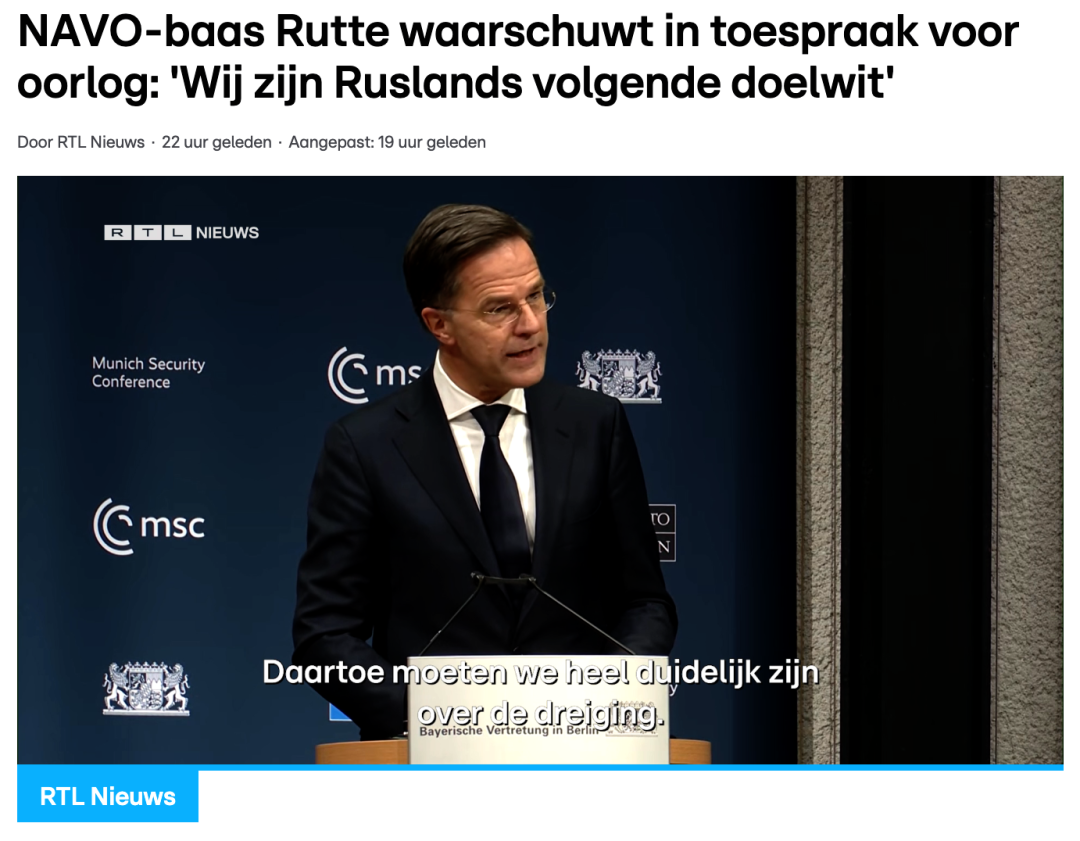This screenshot has height=841, width=1080.
Task: Click the partially hidden NATO logo on backdrop
Action: [x=662, y=532]
